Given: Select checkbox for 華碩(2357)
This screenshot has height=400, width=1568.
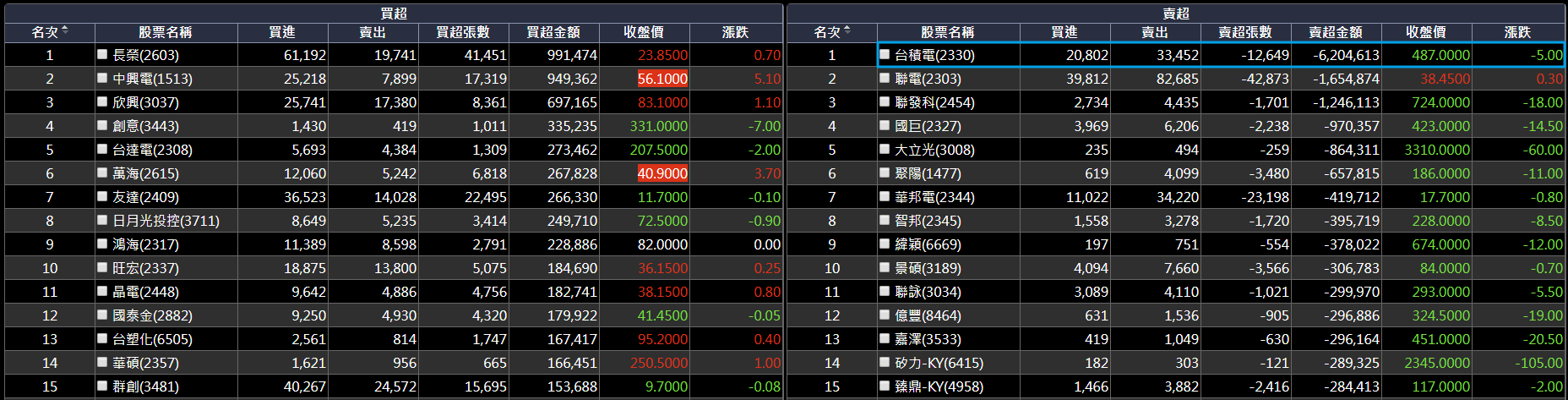Looking at the screenshot, I should 102,362.
